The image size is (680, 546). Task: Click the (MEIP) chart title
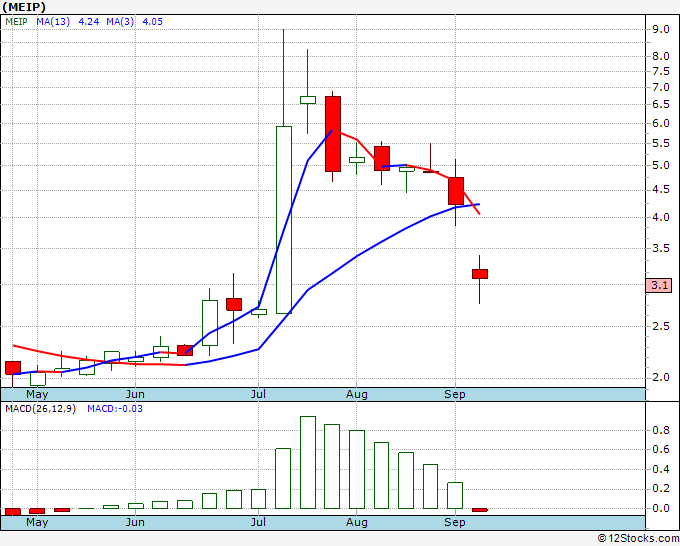point(24,7)
